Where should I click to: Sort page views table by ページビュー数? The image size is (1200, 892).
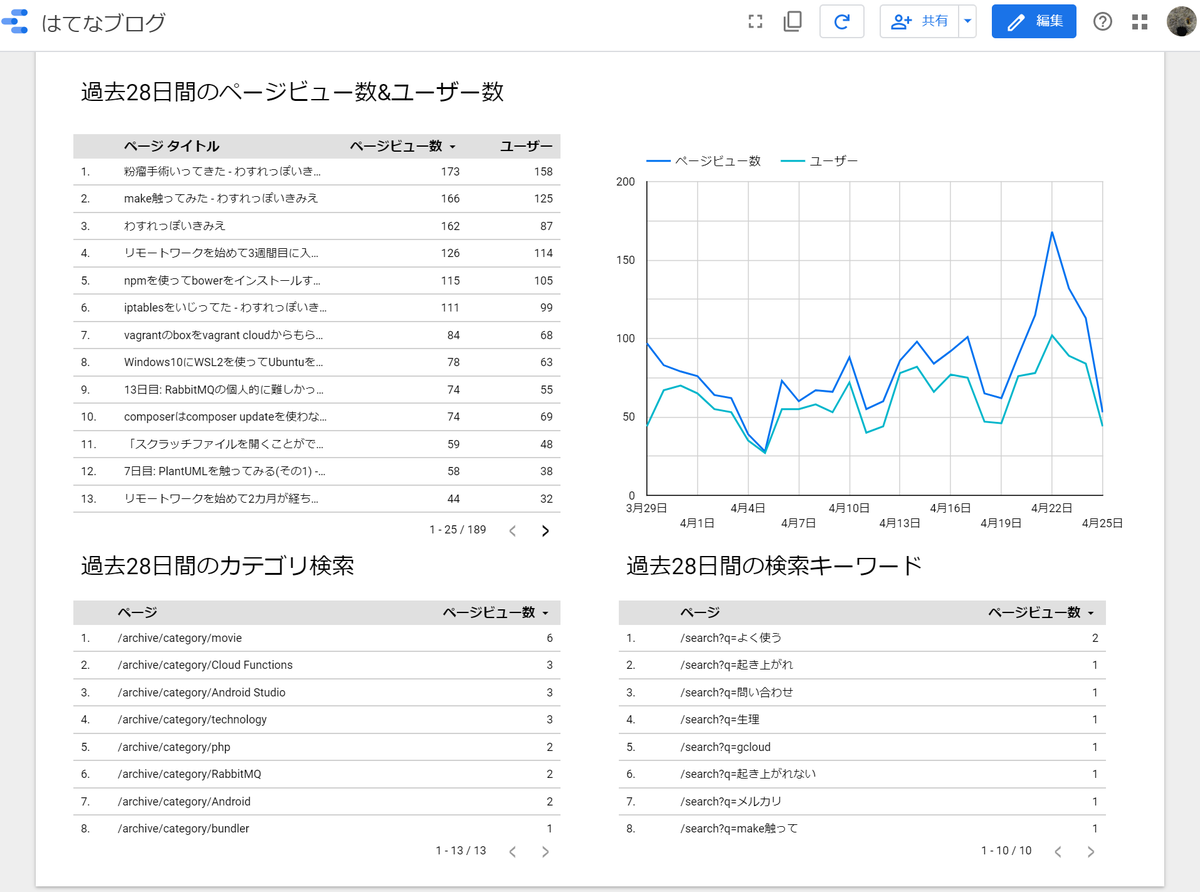point(403,146)
